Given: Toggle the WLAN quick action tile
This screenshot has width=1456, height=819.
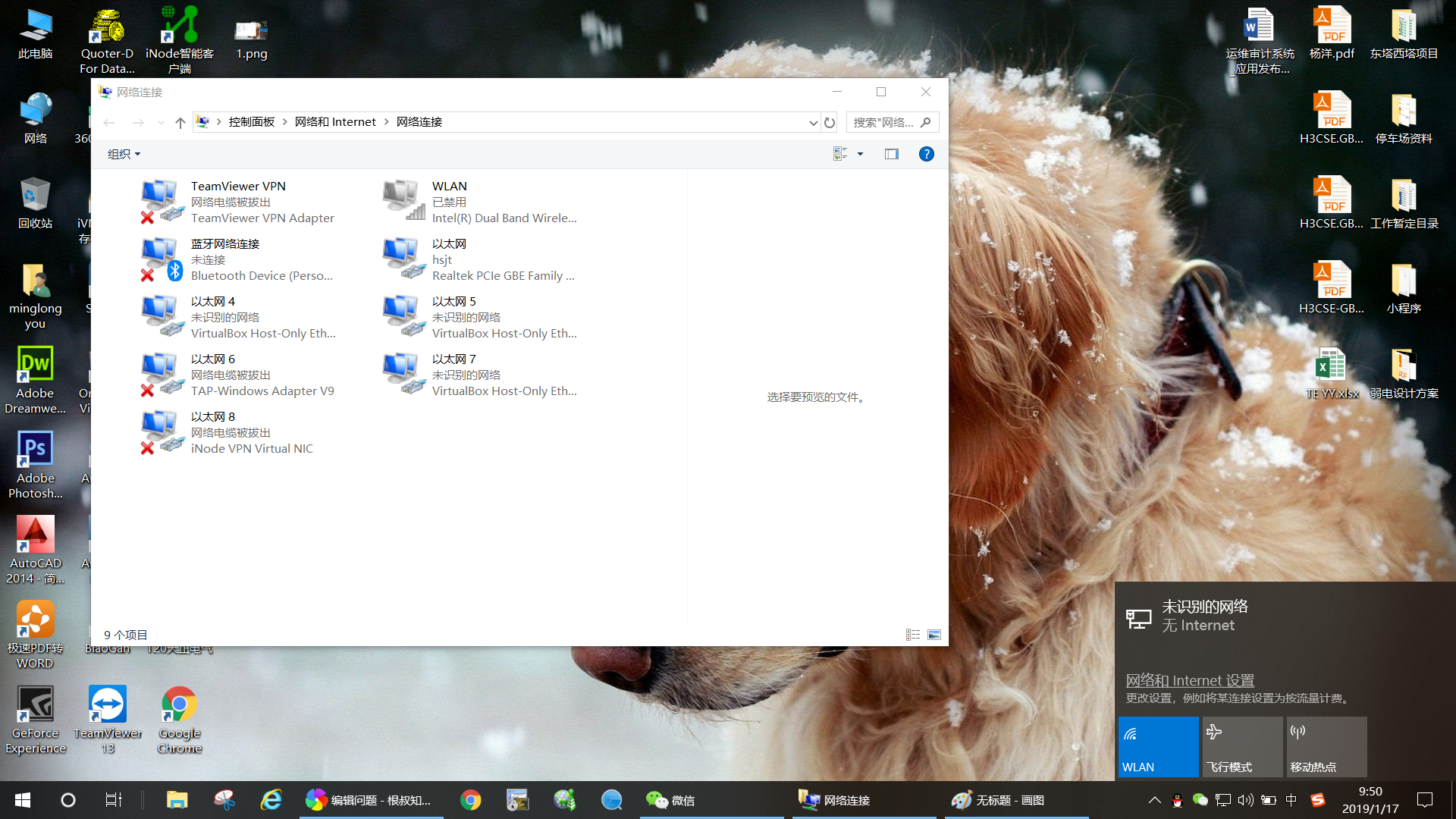Looking at the screenshot, I should [x=1158, y=746].
